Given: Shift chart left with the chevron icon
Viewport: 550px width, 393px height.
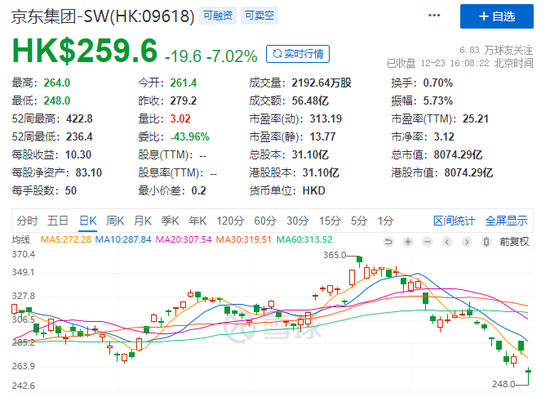Looking at the screenshot, I should tap(447, 242).
